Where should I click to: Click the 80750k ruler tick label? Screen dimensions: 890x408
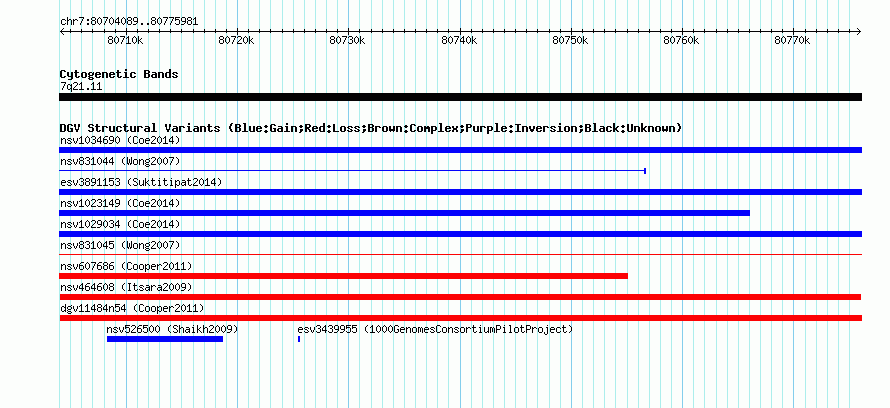[570, 41]
